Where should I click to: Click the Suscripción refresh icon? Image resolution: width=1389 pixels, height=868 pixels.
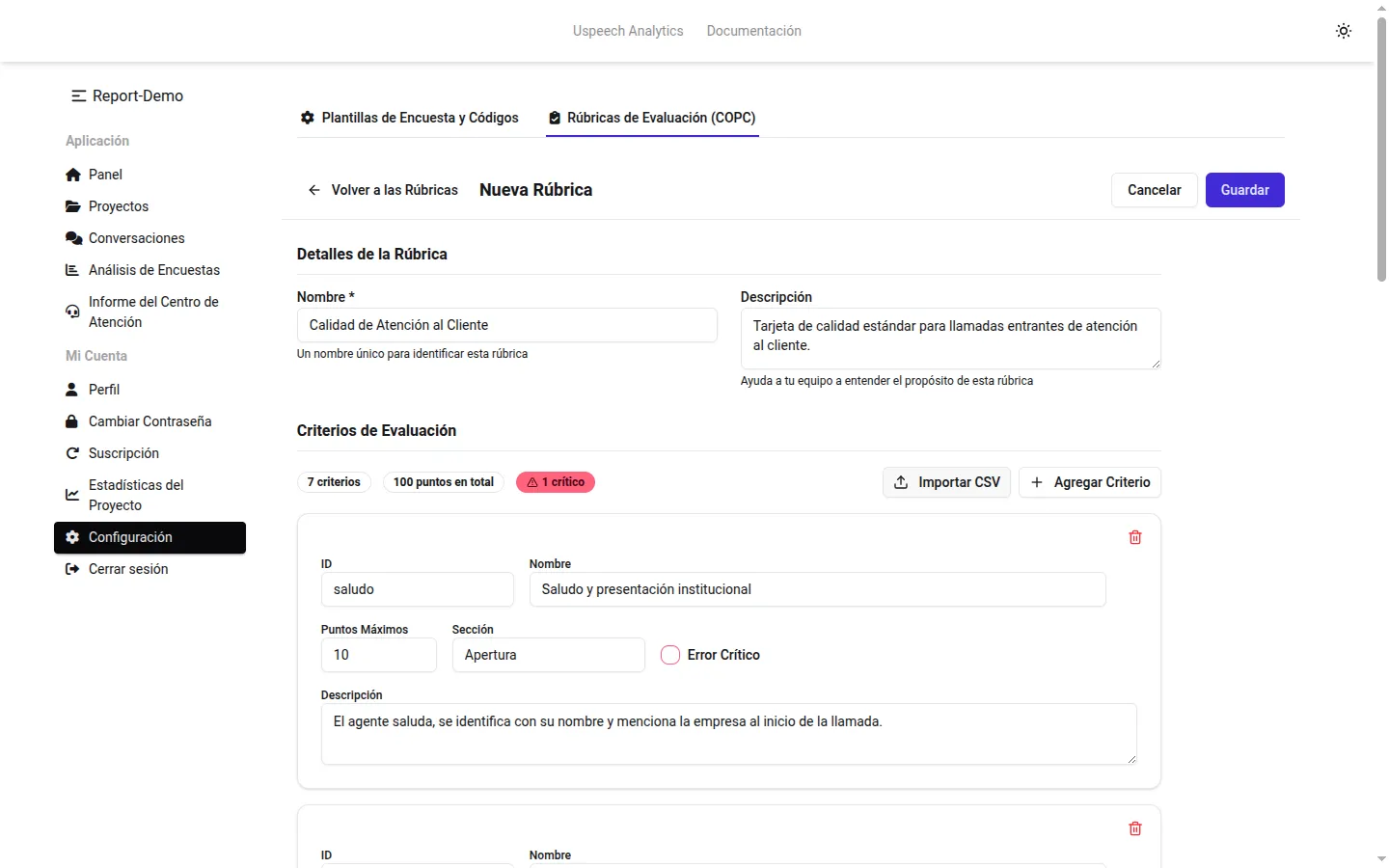click(72, 453)
